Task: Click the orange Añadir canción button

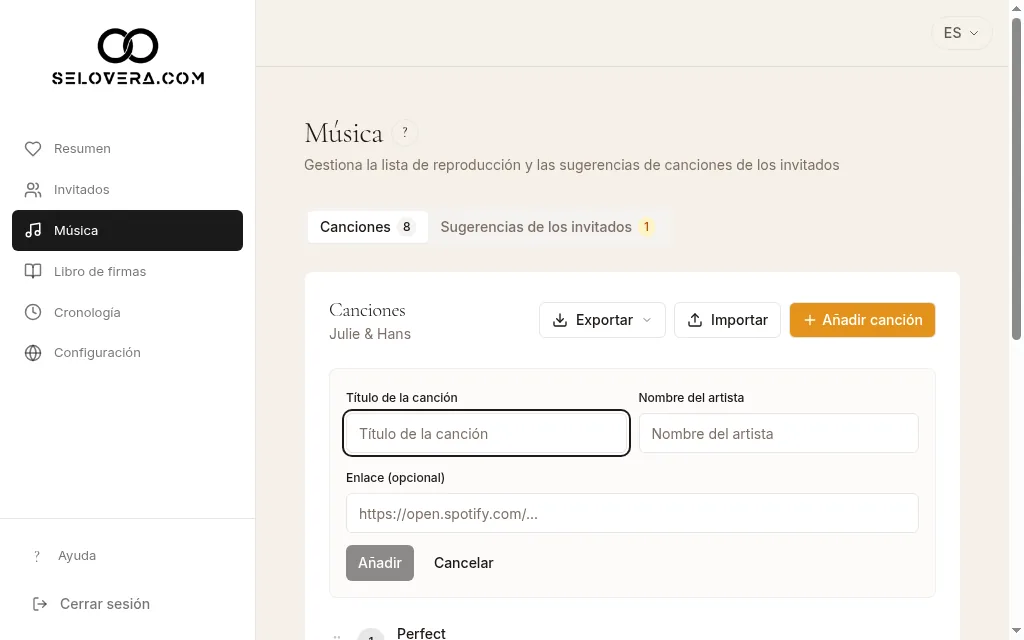Action: (x=862, y=320)
